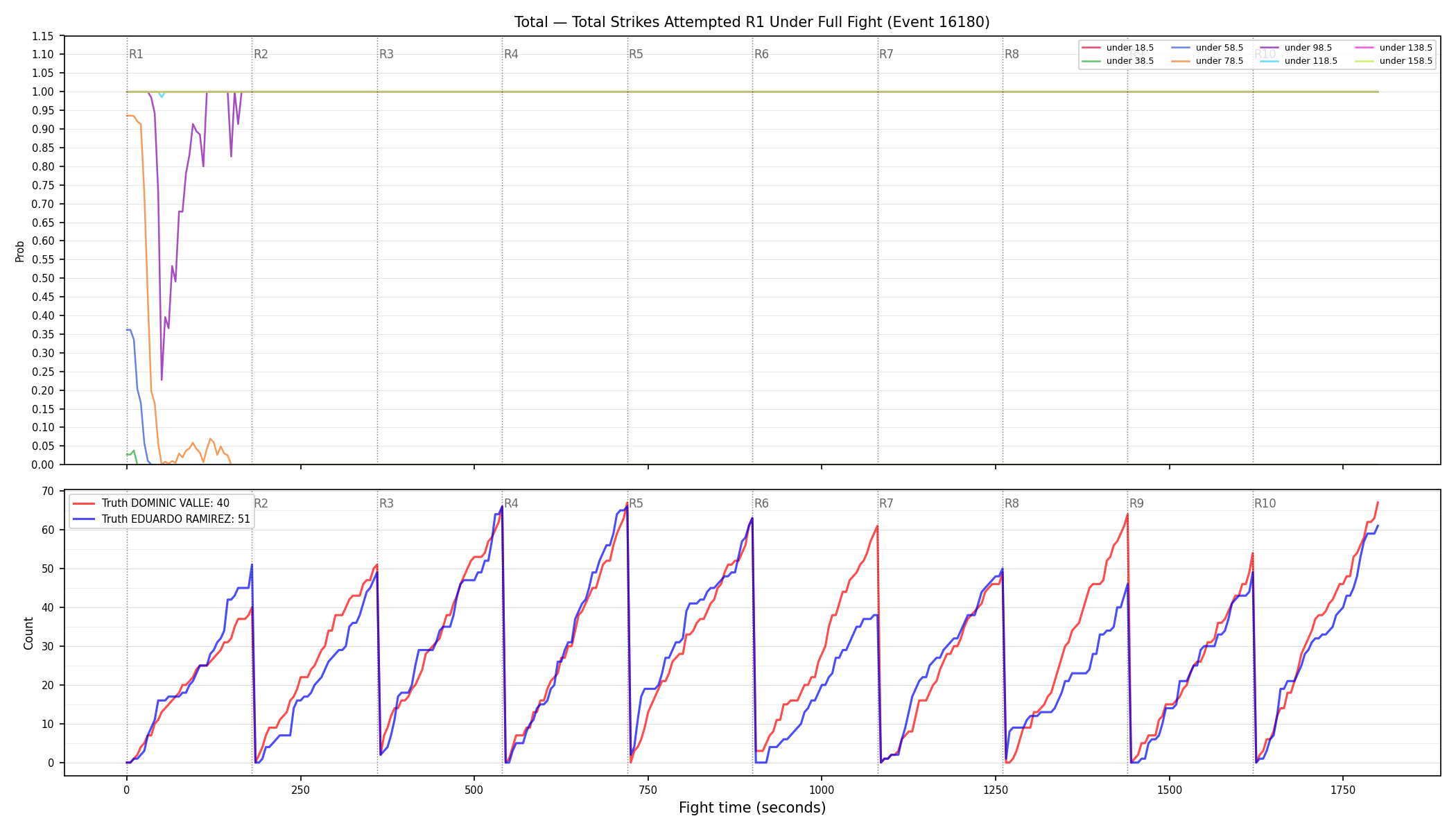Click the R4 marker in the probability chart
The width and height of the screenshot is (1456, 832).
coord(511,54)
